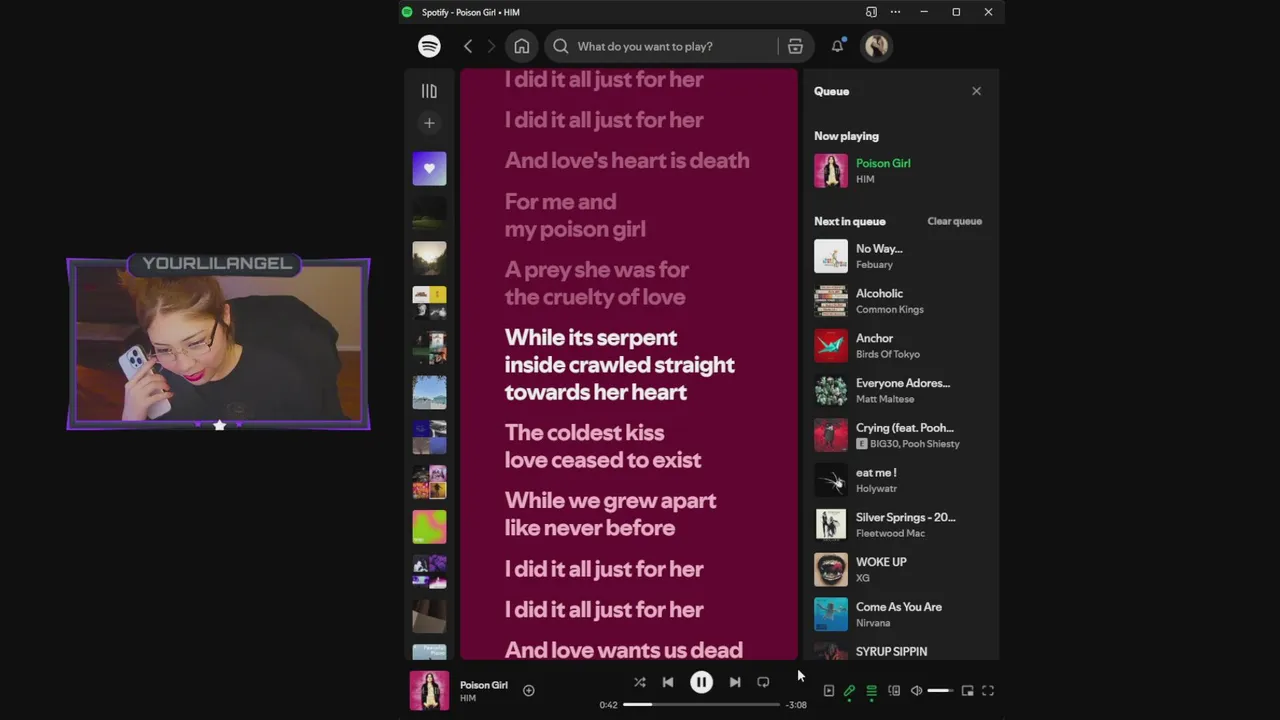Image resolution: width=1280 pixels, height=720 pixels.
Task: Expand Your Library sidebar icon
Action: tap(429, 91)
